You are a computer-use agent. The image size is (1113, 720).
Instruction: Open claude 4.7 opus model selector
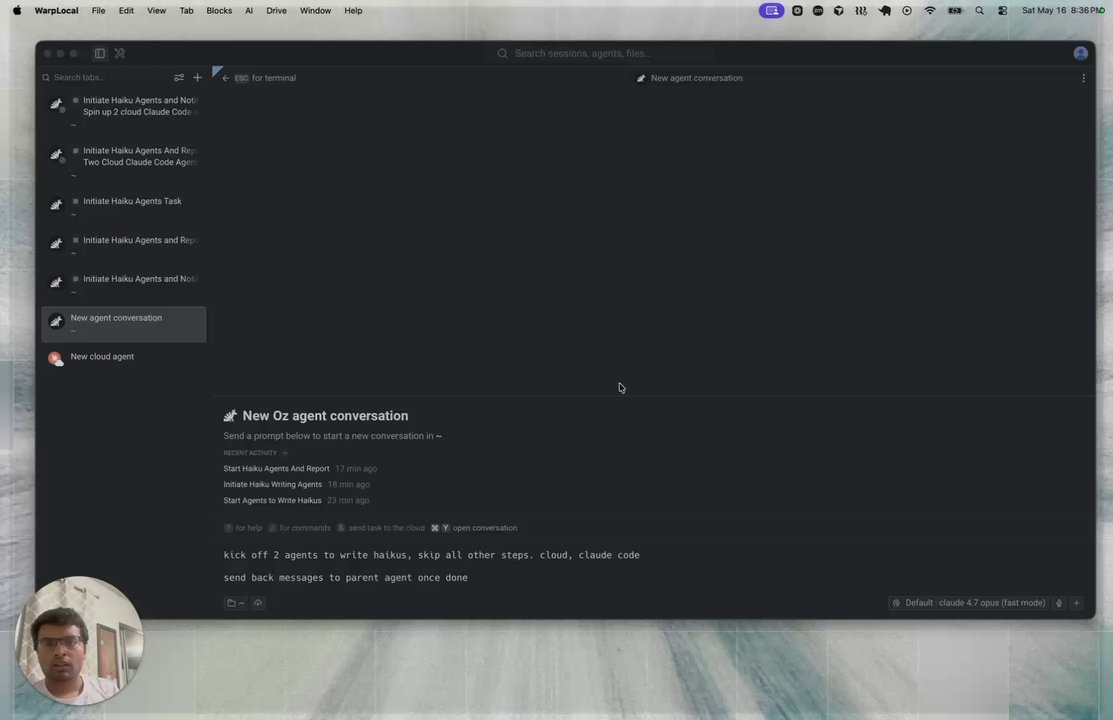[992, 603]
